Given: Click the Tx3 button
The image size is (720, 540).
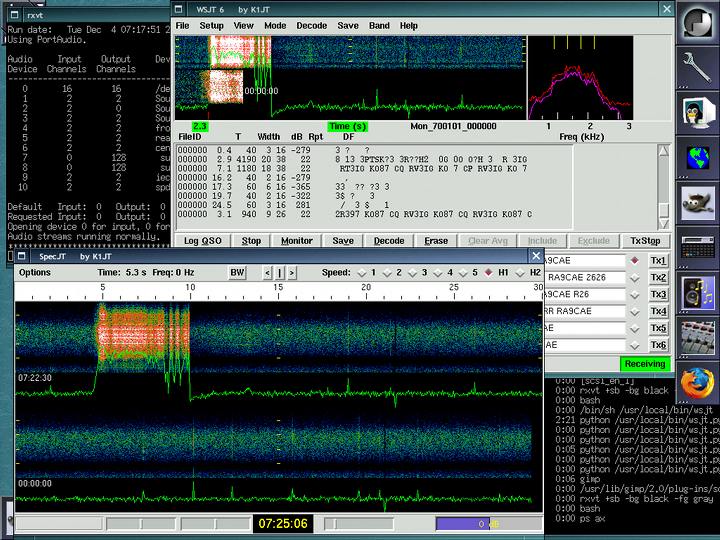Looking at the screenshot, I should (658, 295).
